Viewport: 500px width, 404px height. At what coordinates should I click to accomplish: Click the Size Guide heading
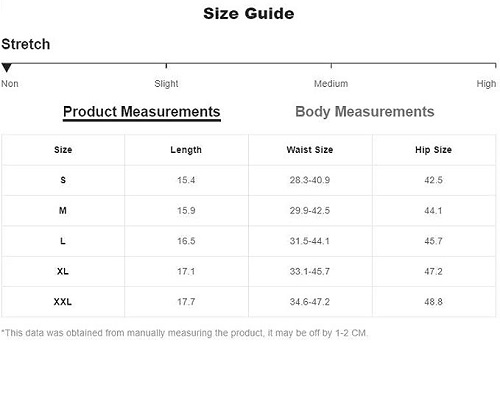click(x=249, y=14)
